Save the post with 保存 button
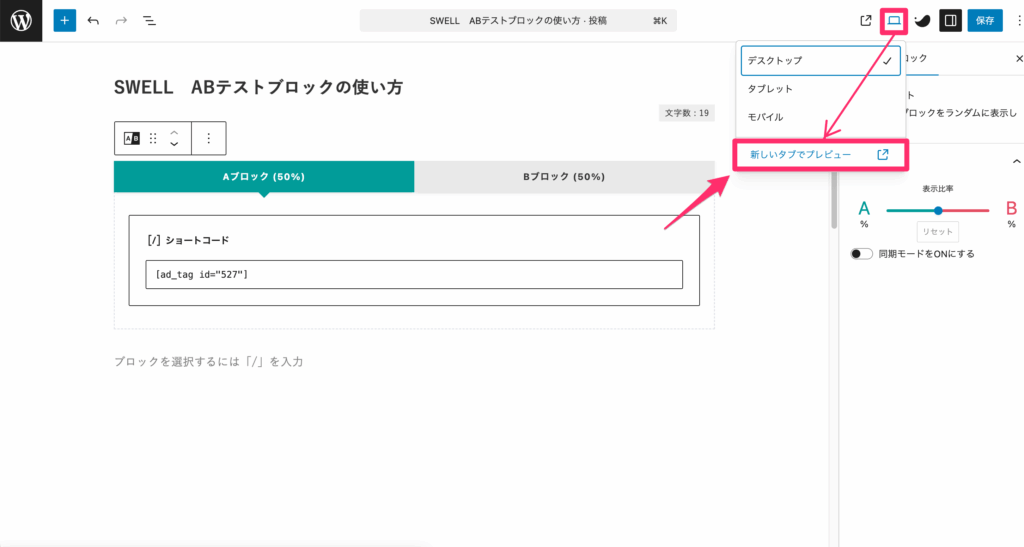This screenshot has width=1024, height=547. click(x=985, y=21)
